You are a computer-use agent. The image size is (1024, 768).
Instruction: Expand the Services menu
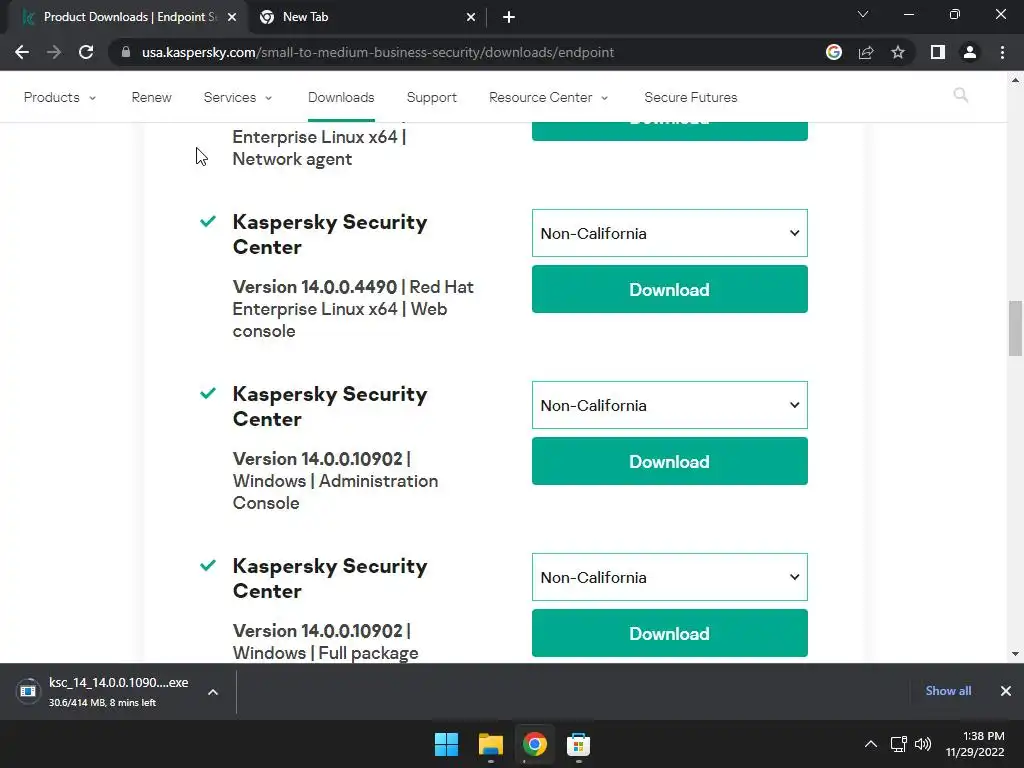(238, 97)
